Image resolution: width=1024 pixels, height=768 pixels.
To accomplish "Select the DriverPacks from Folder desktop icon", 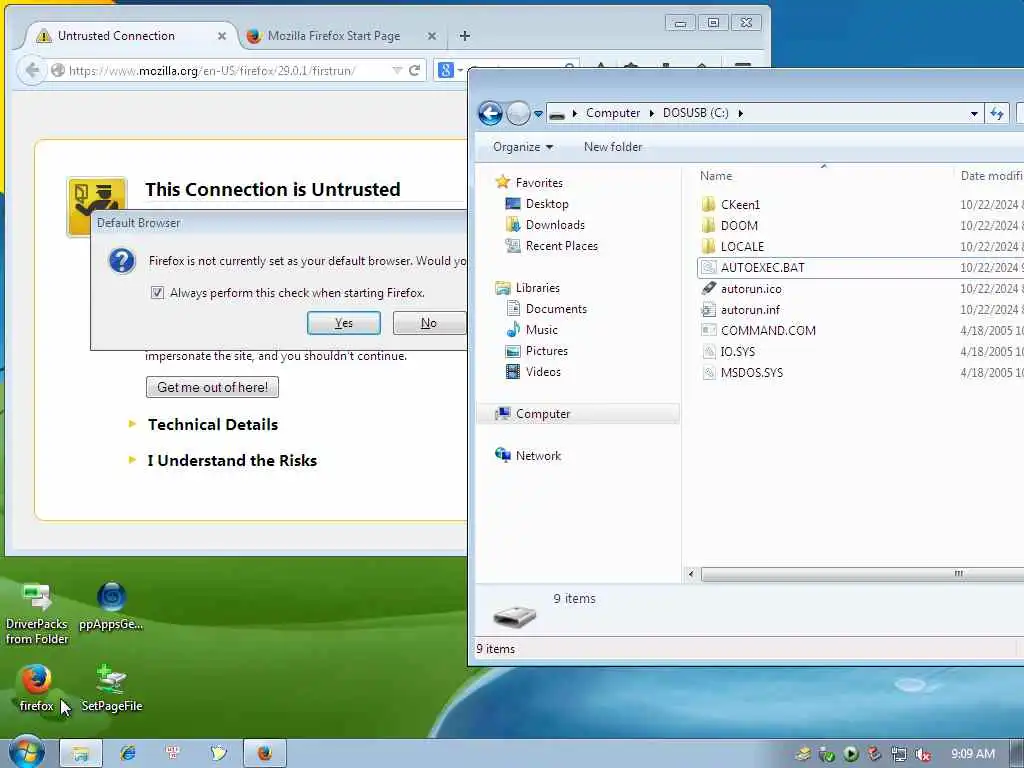I will click(37, 614).
